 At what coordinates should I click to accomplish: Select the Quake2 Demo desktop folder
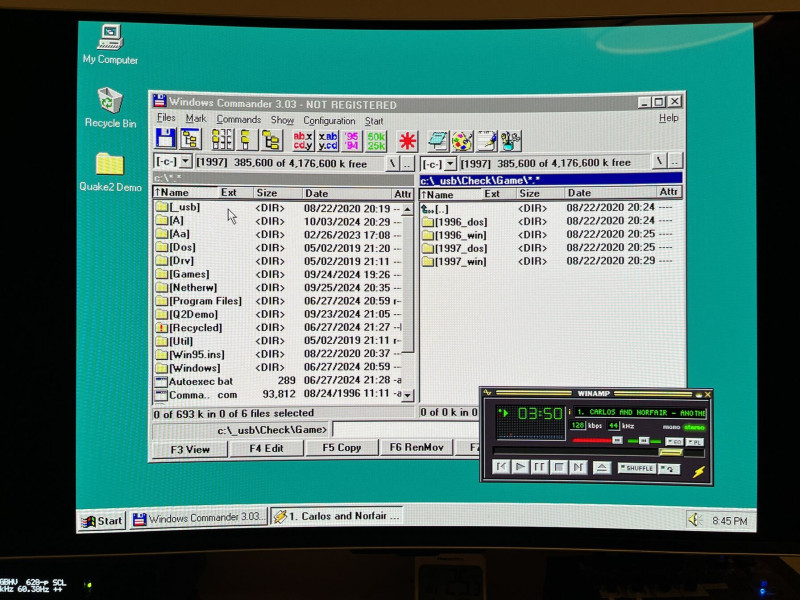(110, 172)
